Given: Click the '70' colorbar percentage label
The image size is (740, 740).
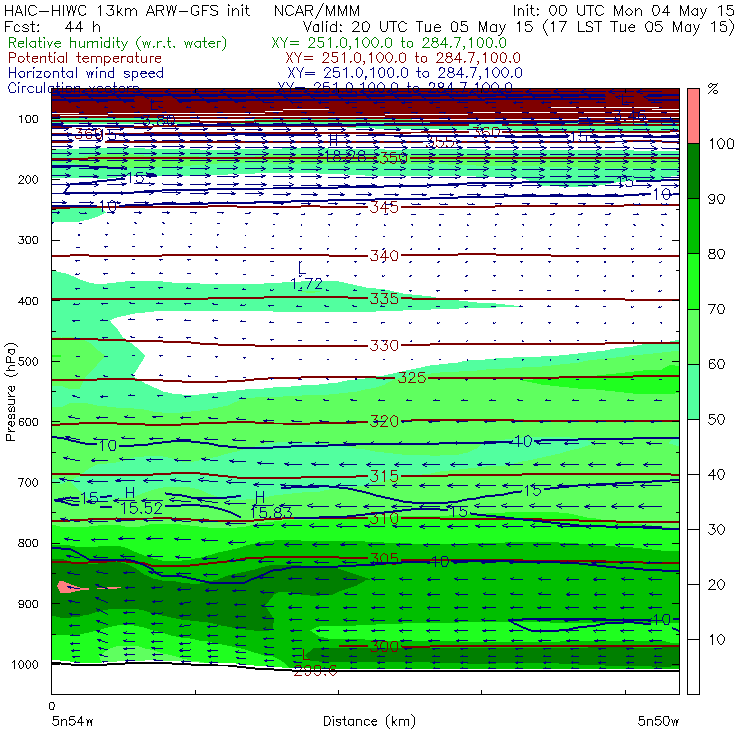Looking at the screenshot, I should (x=716, y=309).
